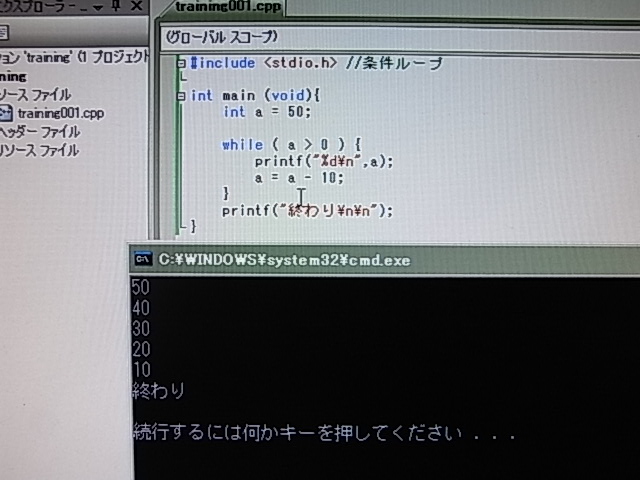Select the ソース ファイル folder
This screenshot has height=480, width=640.
point(36,95)
